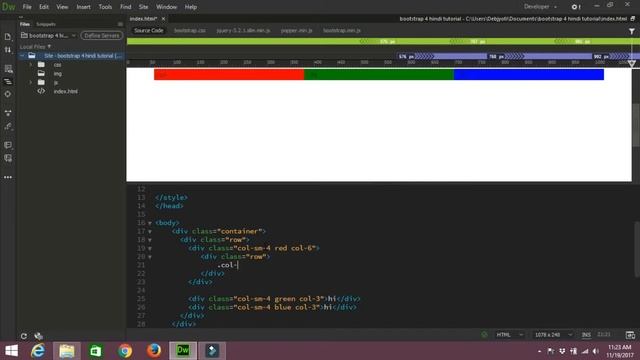Select index.html in the Files tree
Screen dimensions: 640x360
click(65, 91)
